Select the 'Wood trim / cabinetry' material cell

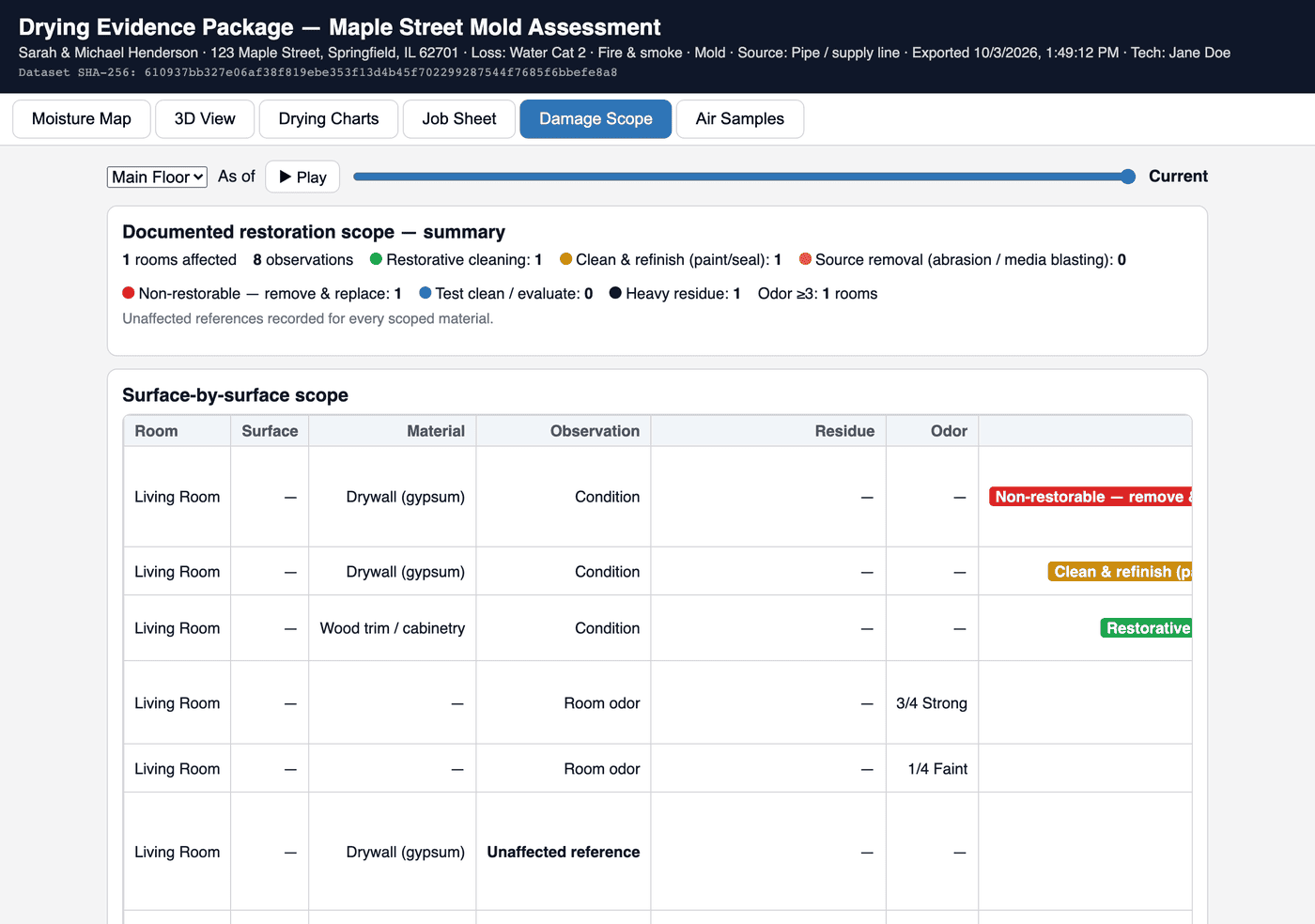pyautogui.click(x=393, y=628)
